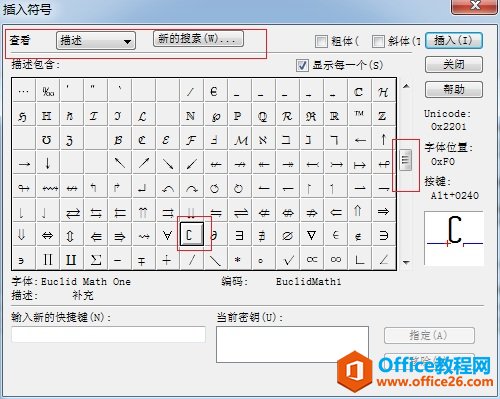
Task: Open 帮助 help button
Action: 454,89
